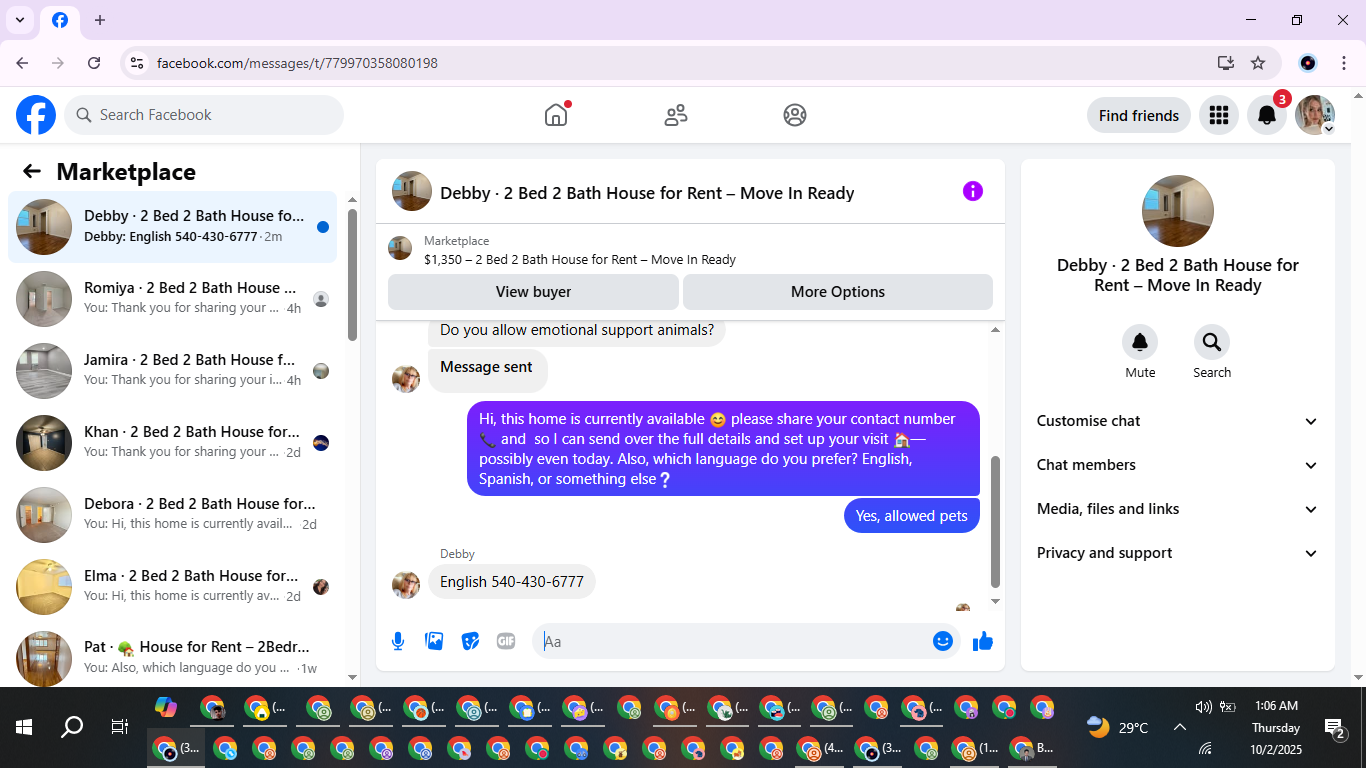
Task: Mute conversation with the bell icon
Action: [1140, 343]
